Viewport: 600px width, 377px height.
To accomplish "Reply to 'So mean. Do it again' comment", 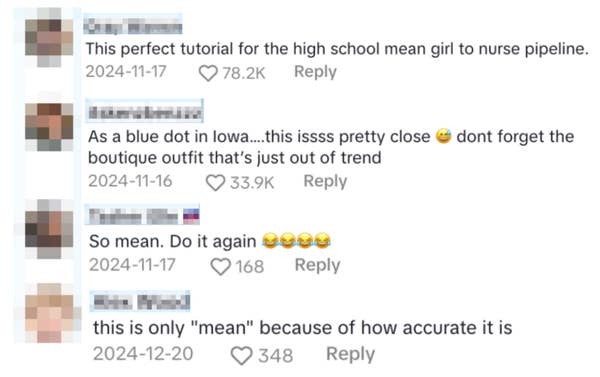I will (318, 265).
